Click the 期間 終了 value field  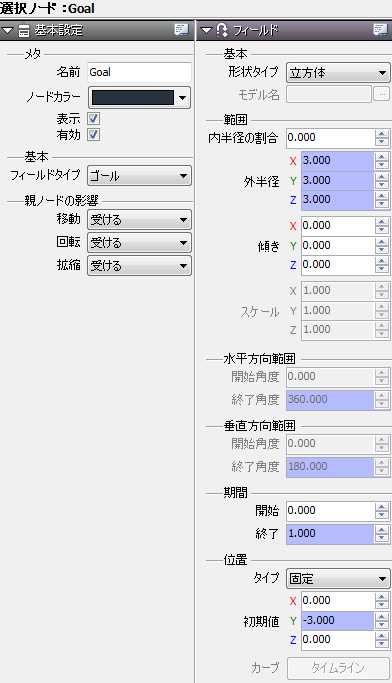coord(330,534)
